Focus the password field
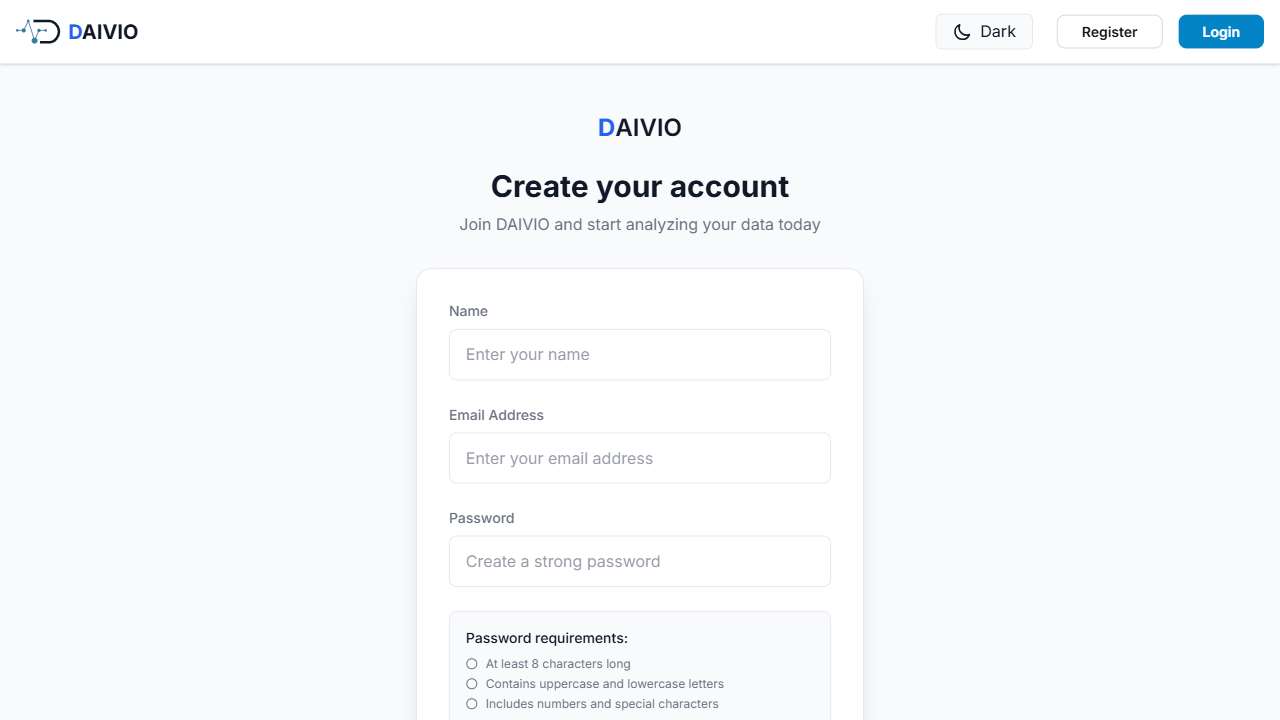This screenshot has height=720, width=1280. coord(640,562)
